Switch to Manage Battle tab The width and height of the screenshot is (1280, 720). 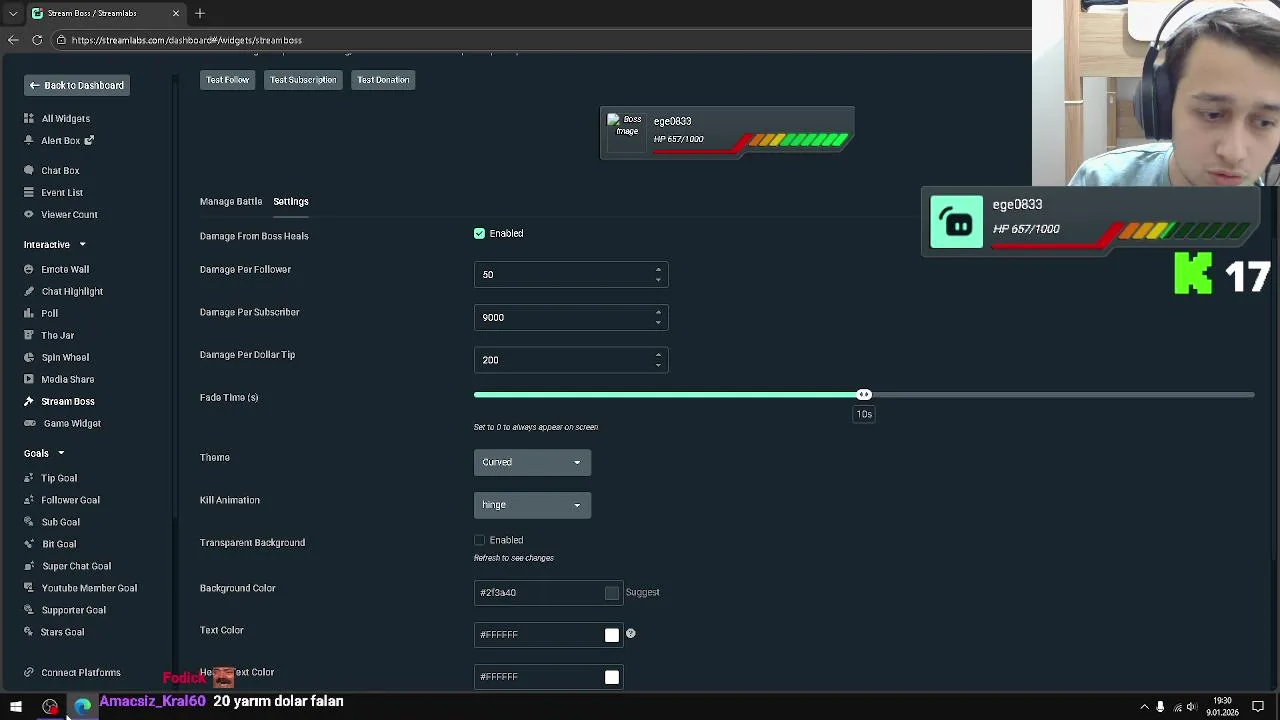pyautogui.click(x=231, y=201)
